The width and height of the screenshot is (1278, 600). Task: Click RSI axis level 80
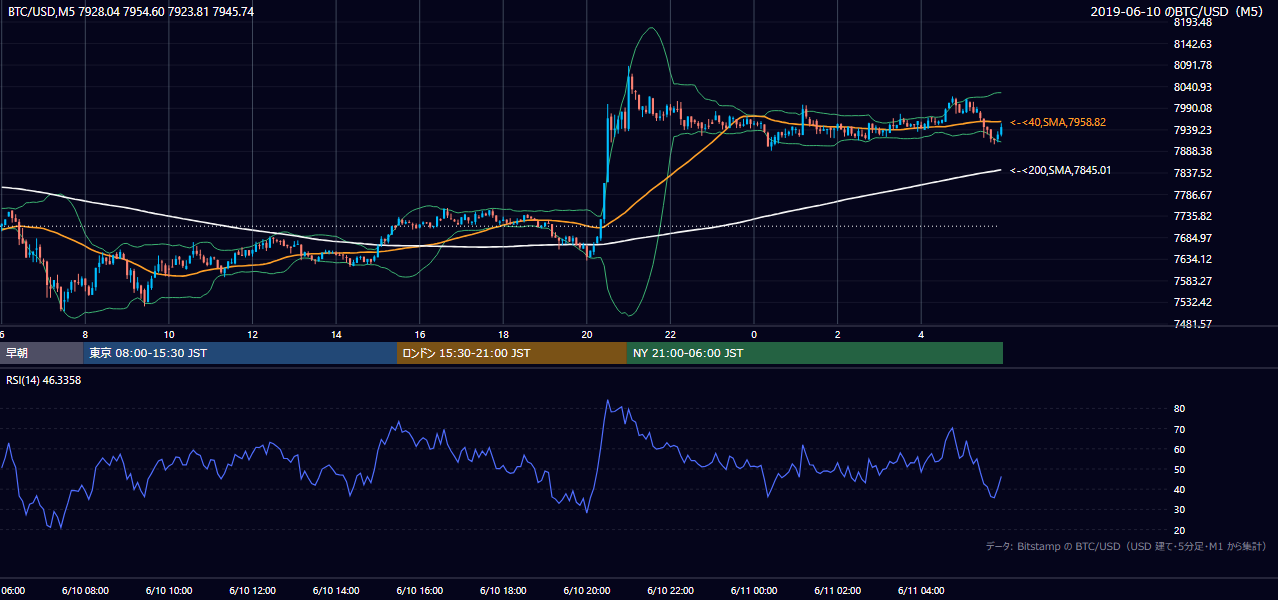tap(1179, 409)
